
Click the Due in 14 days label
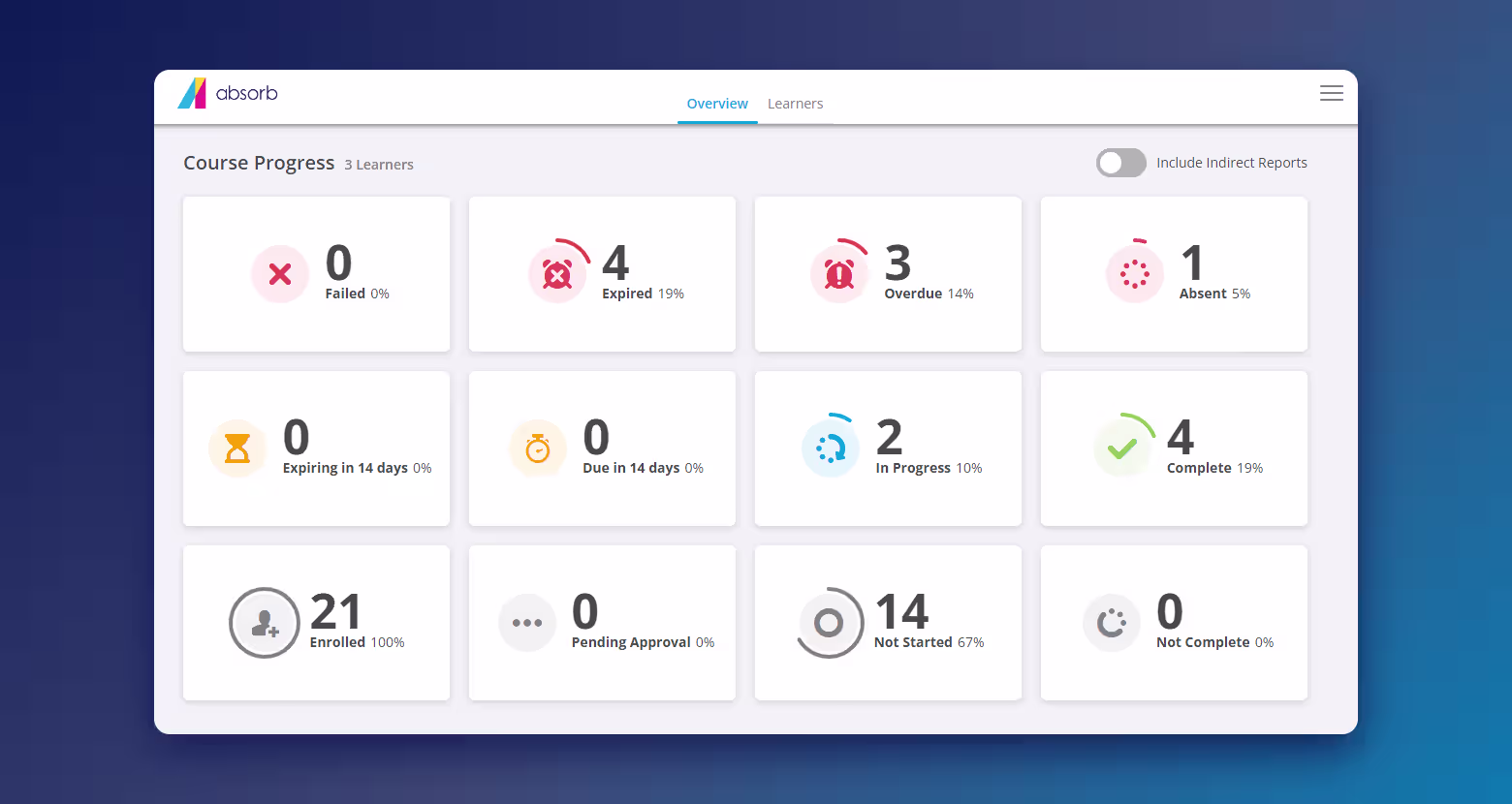click(643, 468)
